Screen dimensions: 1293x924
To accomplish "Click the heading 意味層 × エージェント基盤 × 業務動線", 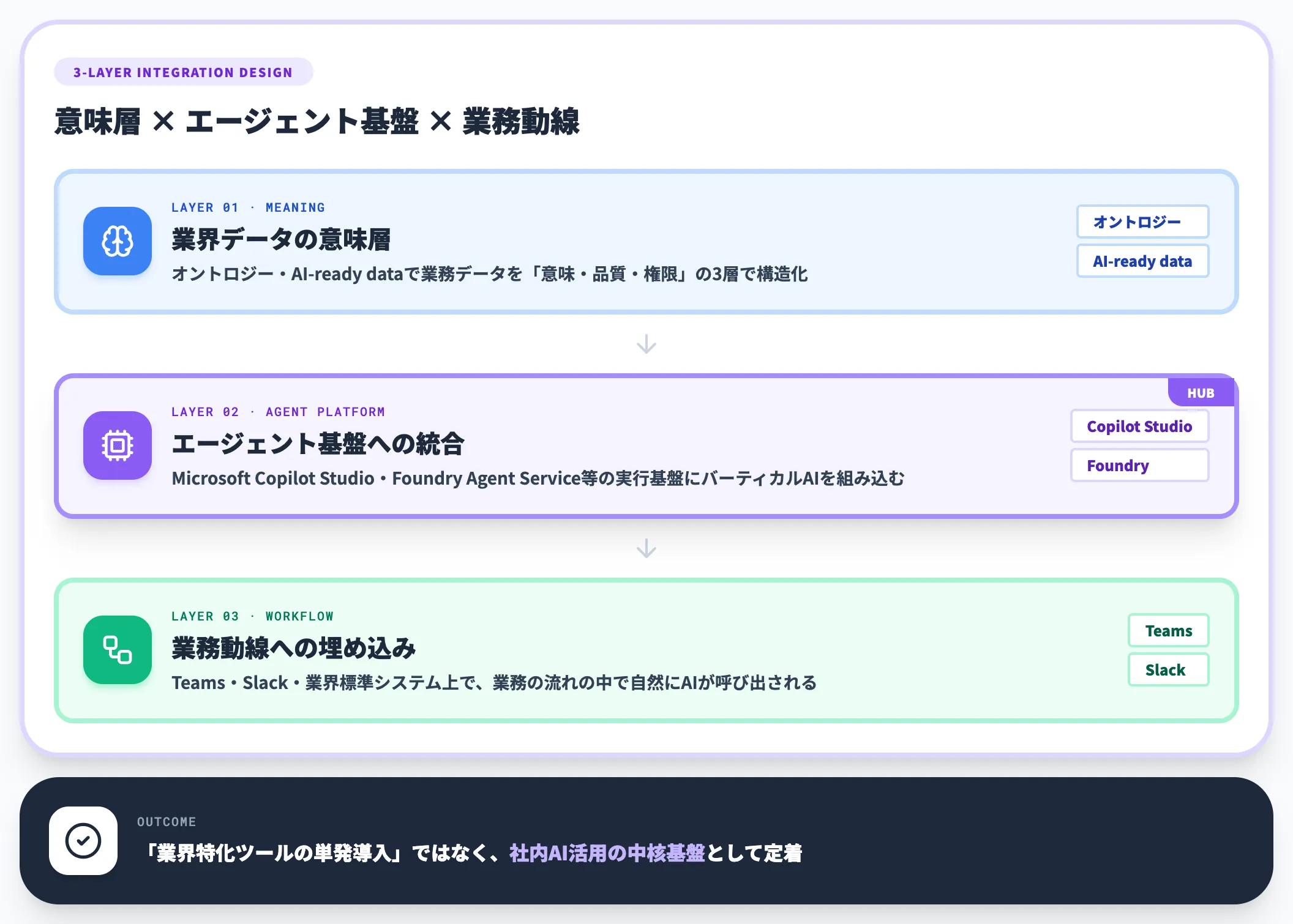I will coord(317,121).
